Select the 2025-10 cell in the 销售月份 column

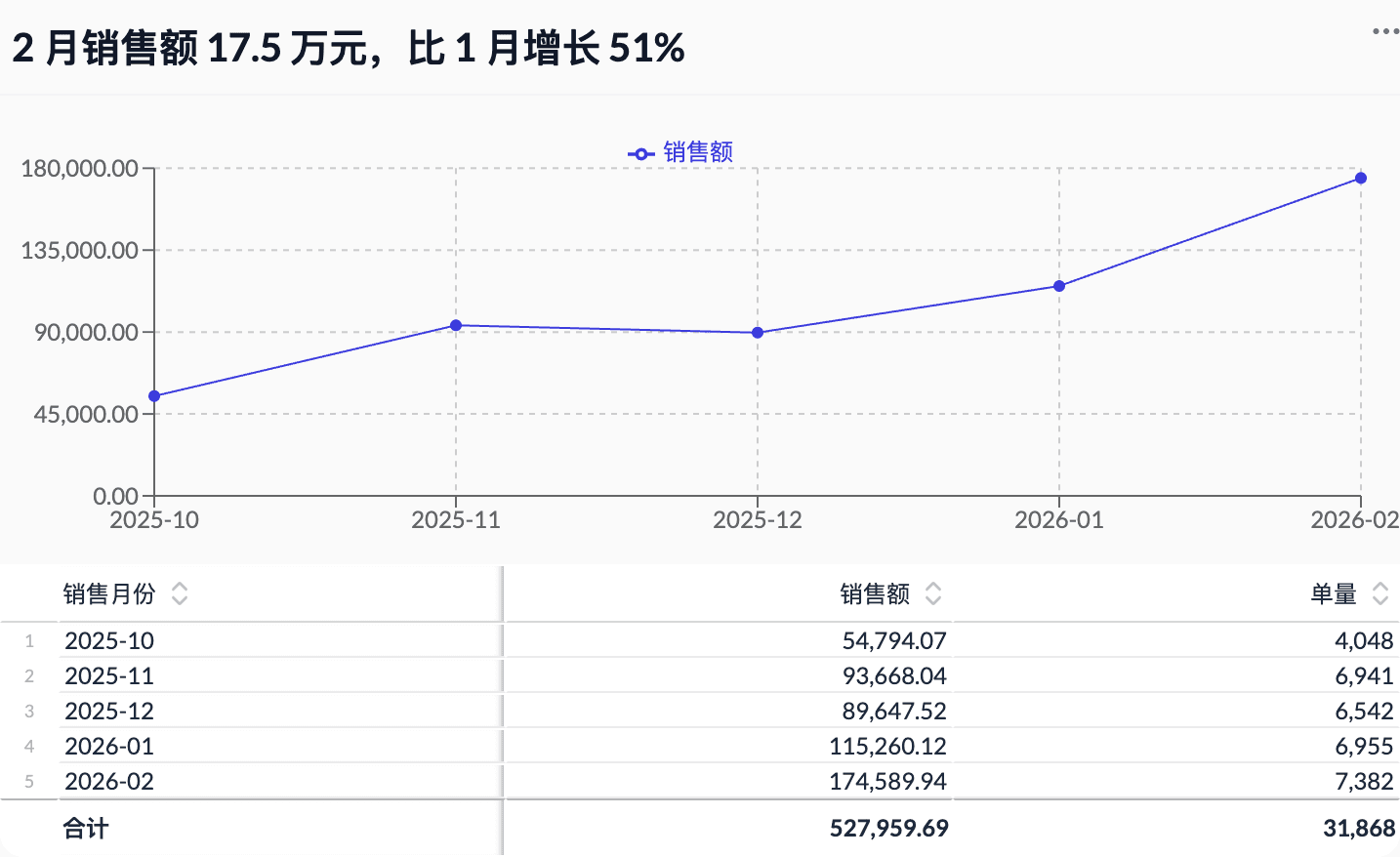click(x=109, y=641)
